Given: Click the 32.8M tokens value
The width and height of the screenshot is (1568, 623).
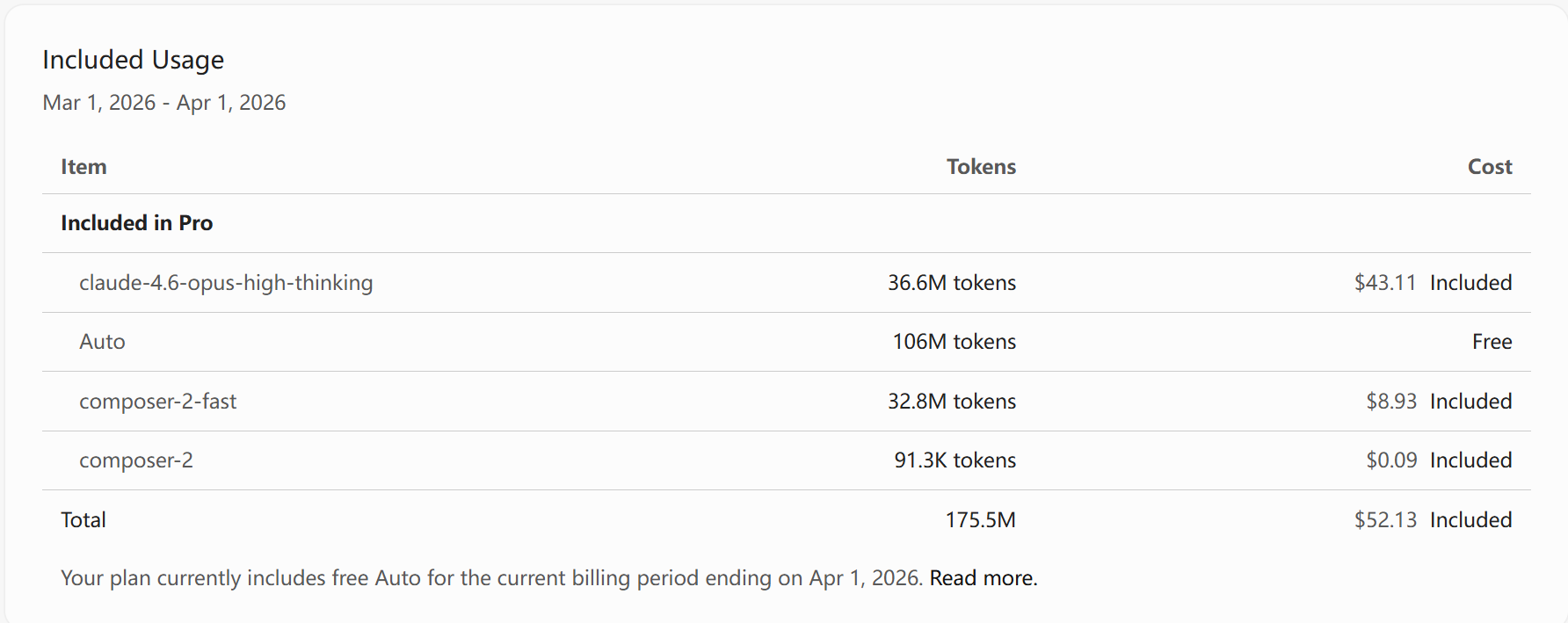Looking at the screenshot, I should pyautogui.click(x=951, y=402).
